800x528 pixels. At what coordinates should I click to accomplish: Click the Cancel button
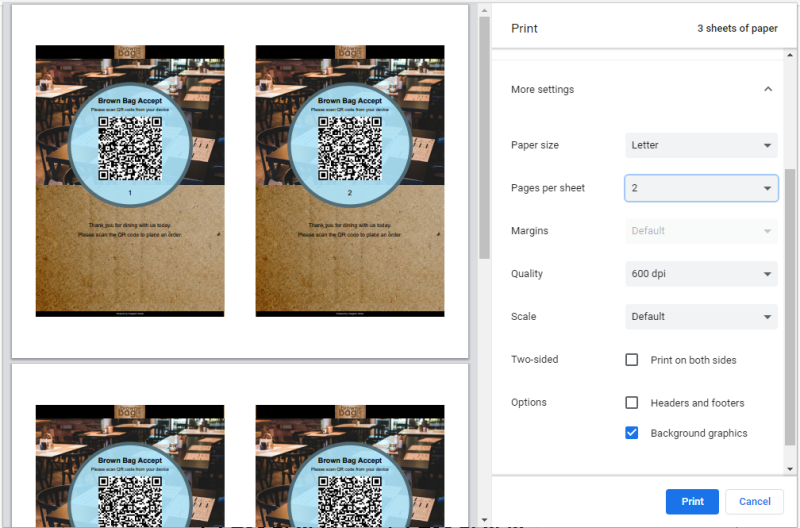point(754,501)
